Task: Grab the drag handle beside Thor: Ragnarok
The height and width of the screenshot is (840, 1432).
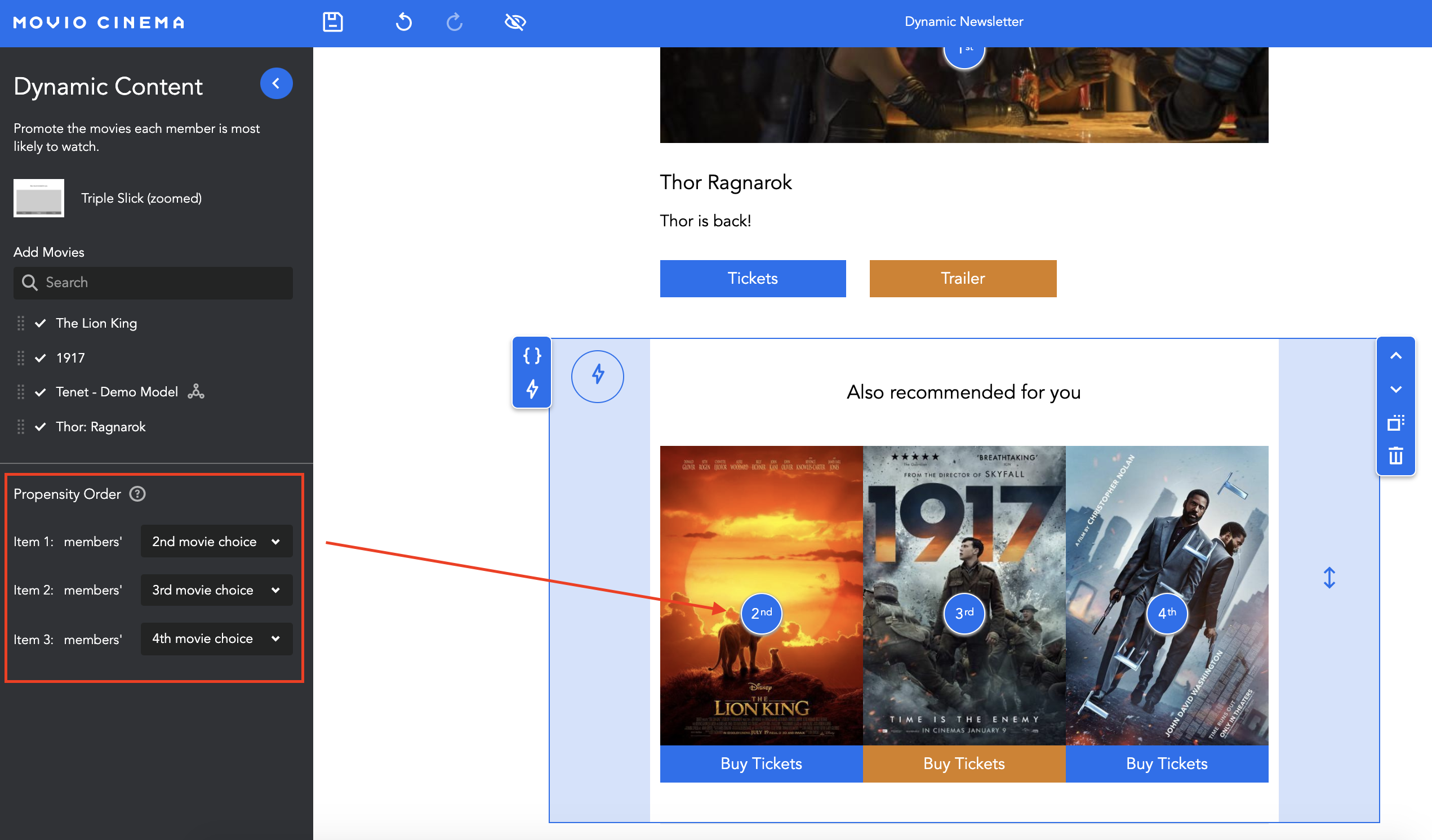Action: [21, 427]
